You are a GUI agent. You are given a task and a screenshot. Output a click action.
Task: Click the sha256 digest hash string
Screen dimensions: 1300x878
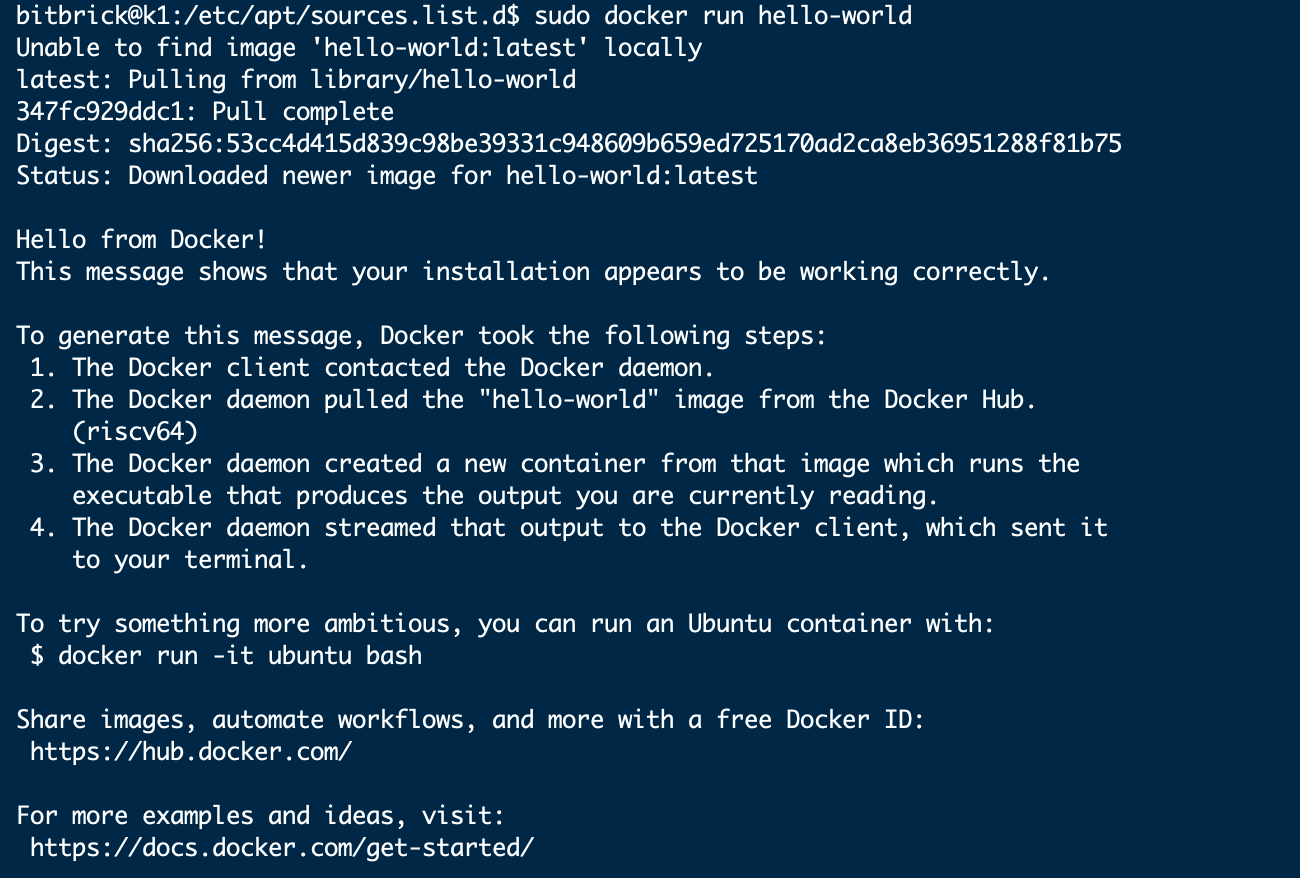(625, 144)
